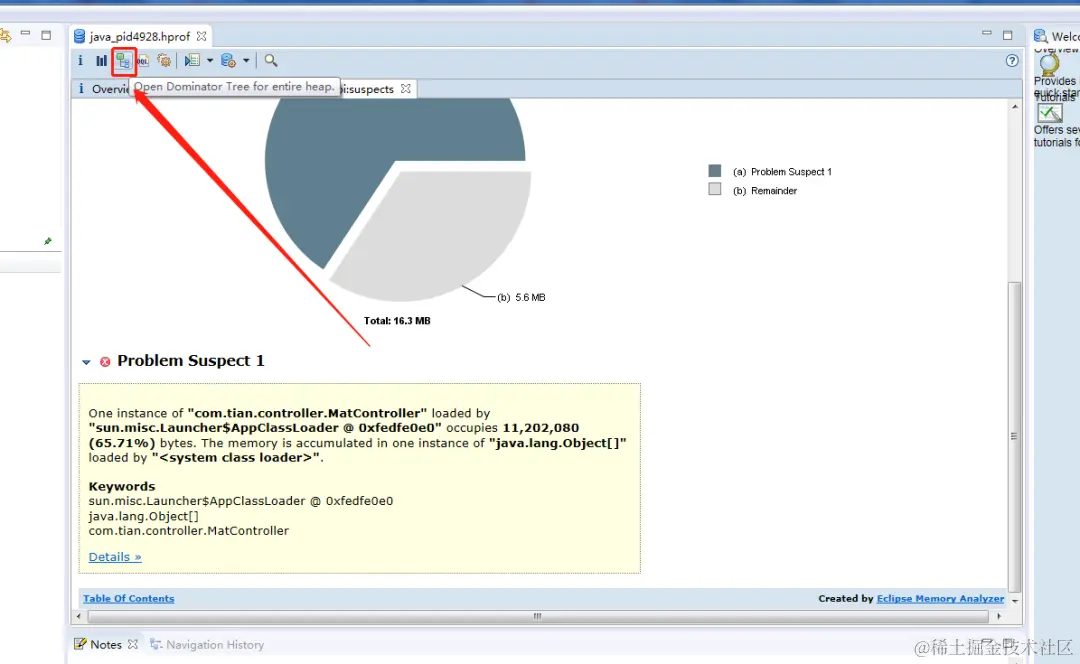
Task: Click the horizontal scroll-right arrow
Action: 999,616
